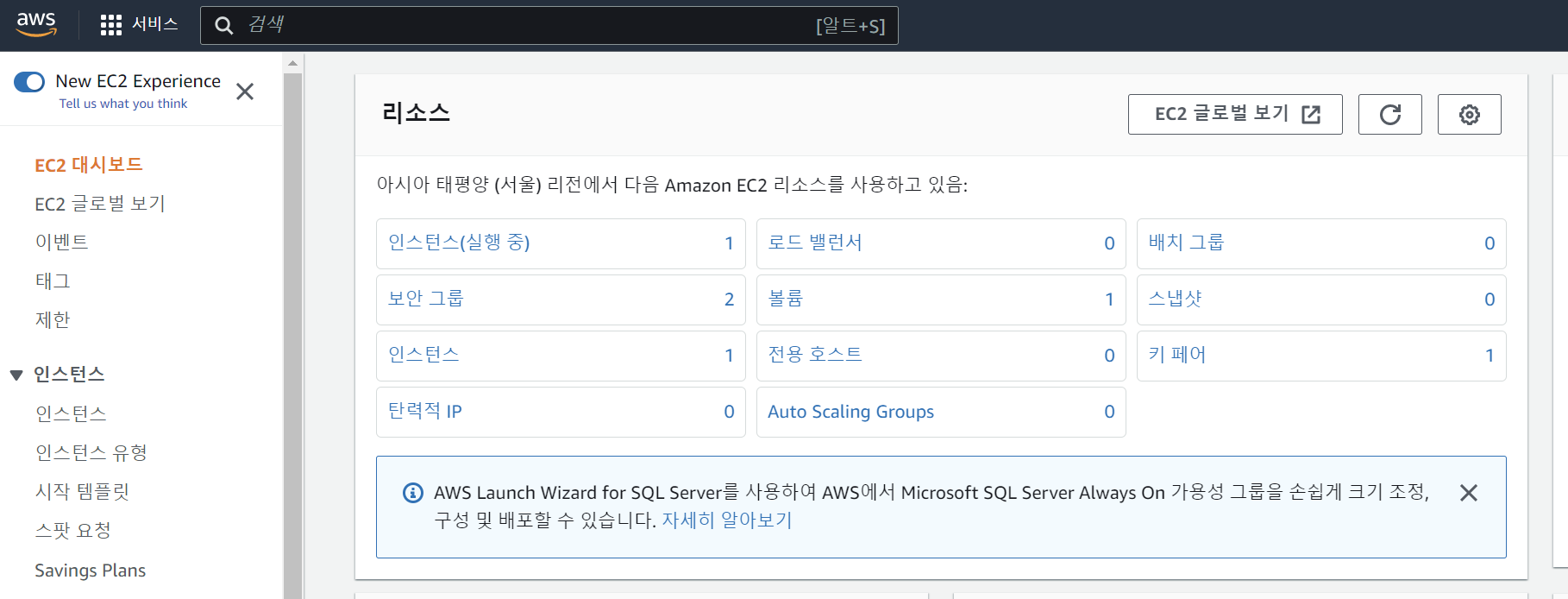The image size is (1568, 599).
Task: Select EC2 대시보드 in sidebar
Action: pos(89,165)
